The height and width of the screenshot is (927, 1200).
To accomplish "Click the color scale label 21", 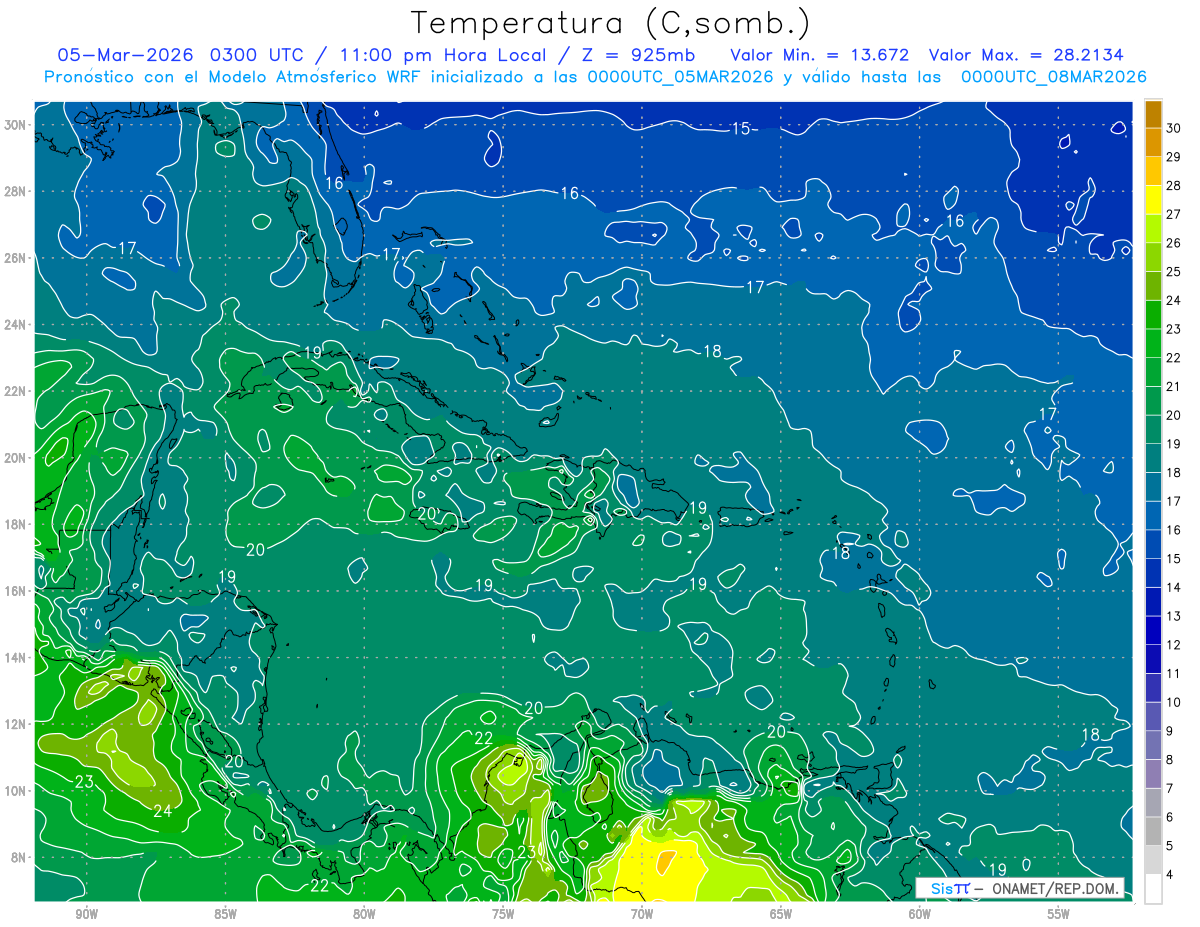I will (x=1174, y=387).
